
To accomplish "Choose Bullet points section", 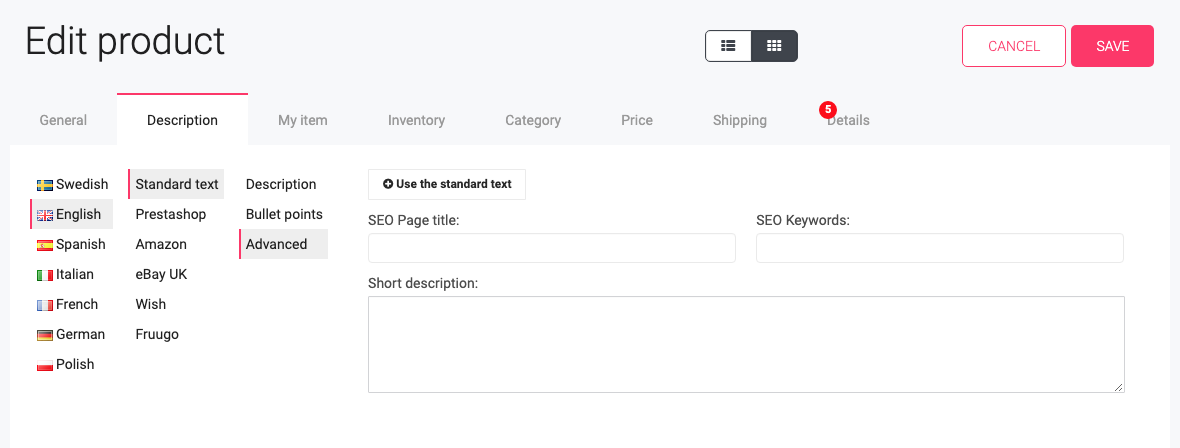I will point(284,215).
